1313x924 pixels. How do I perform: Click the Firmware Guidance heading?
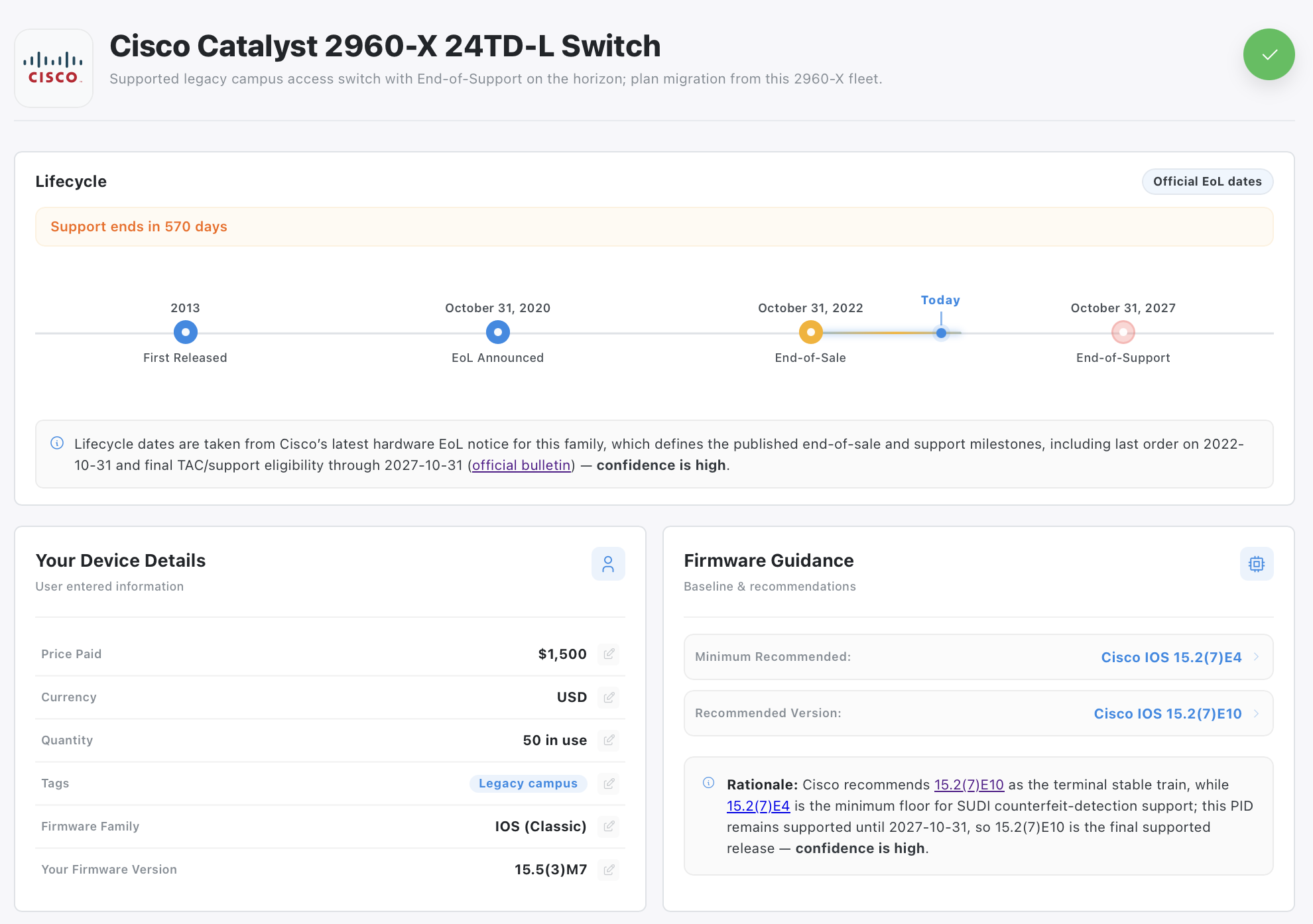pos(769,561)
